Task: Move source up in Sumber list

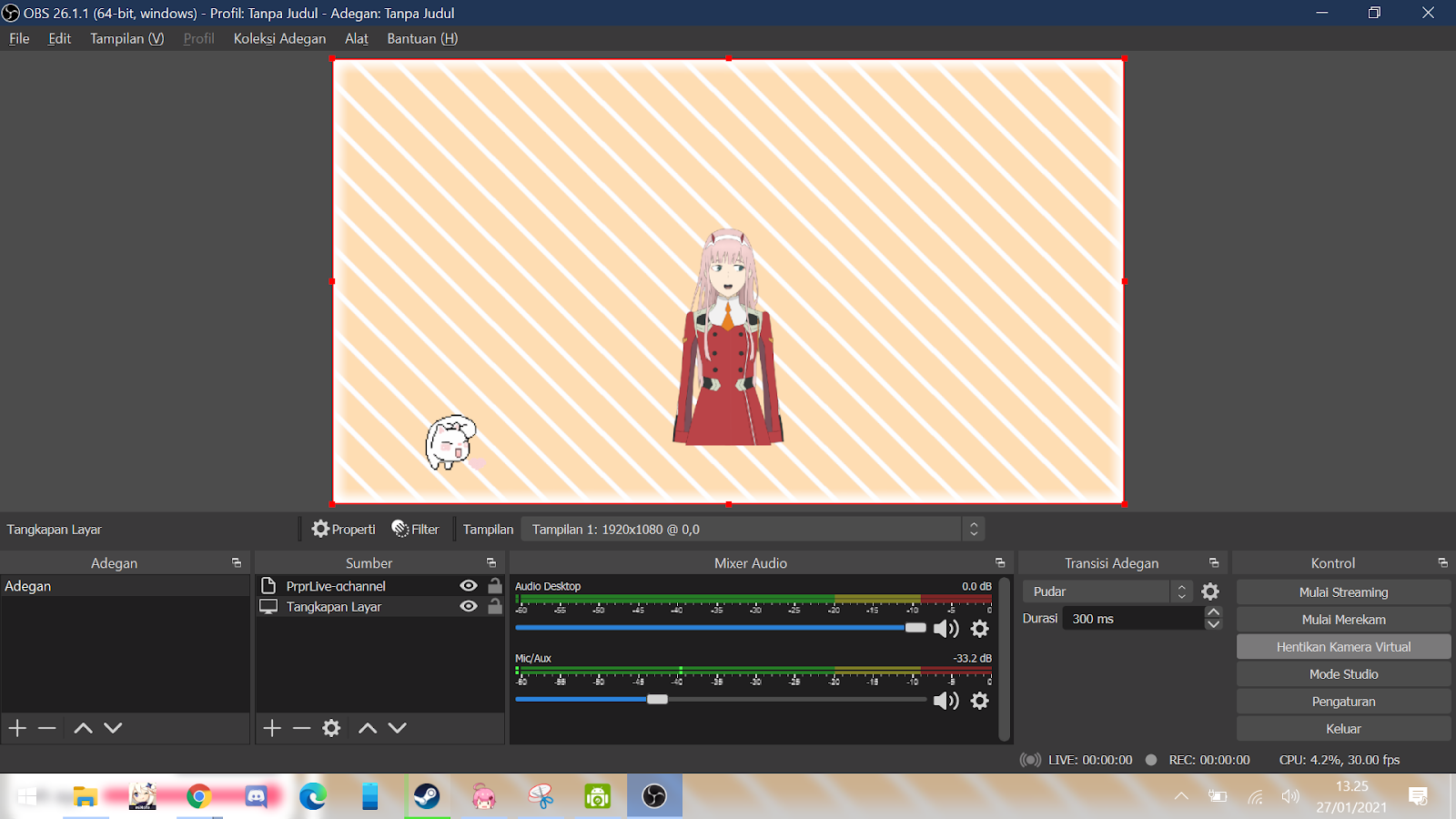Action: coord(368,728)
